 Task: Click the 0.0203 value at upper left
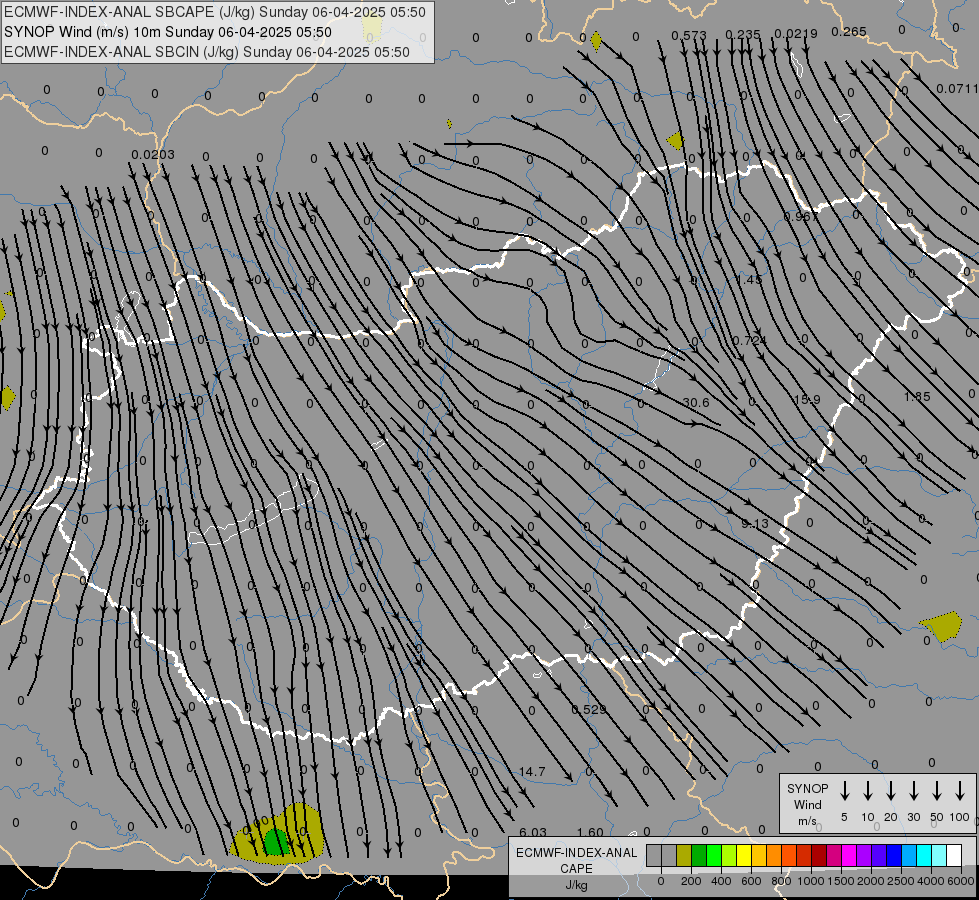point(153,154)
